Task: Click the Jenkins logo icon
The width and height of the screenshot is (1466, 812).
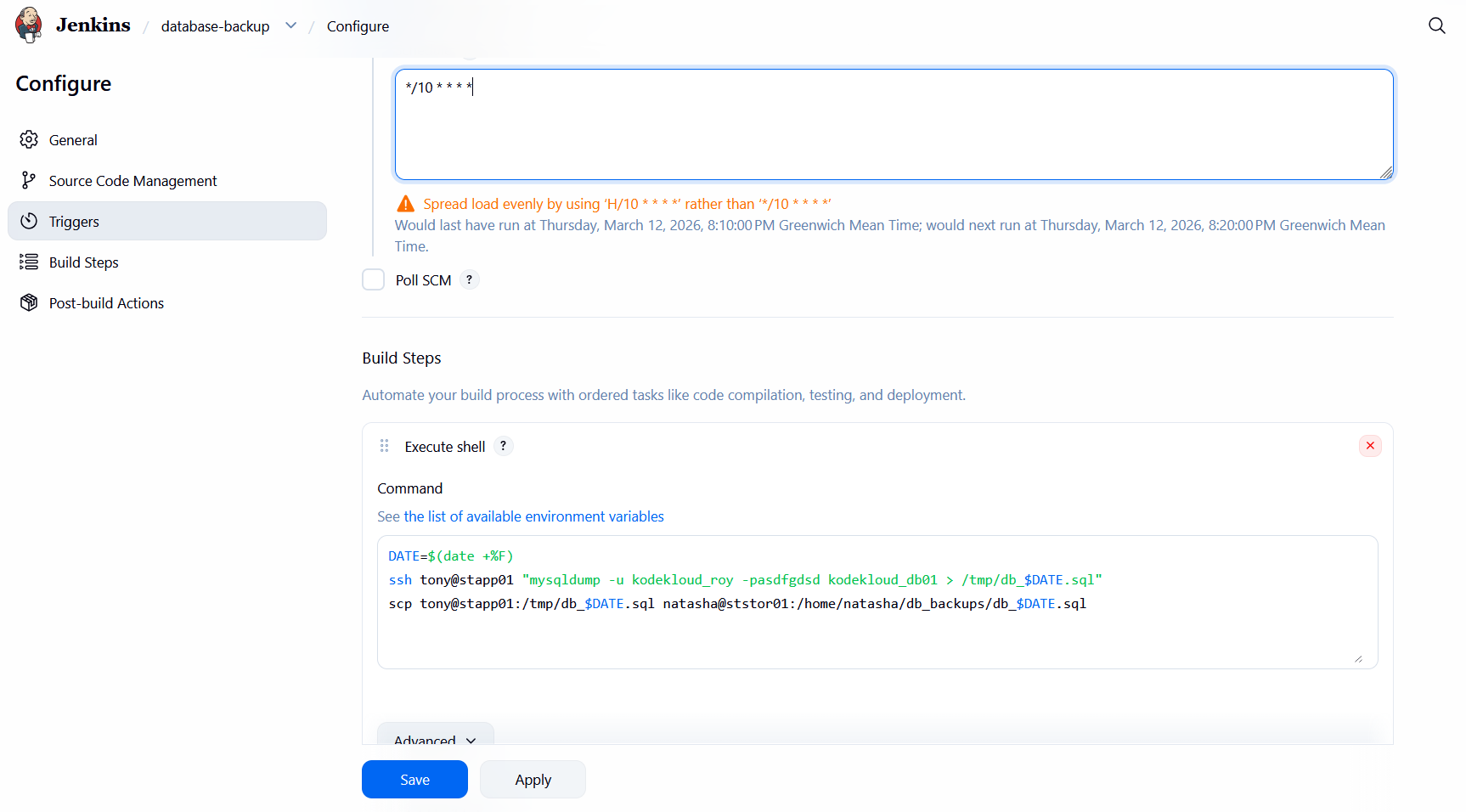Action: coord(28,24)
